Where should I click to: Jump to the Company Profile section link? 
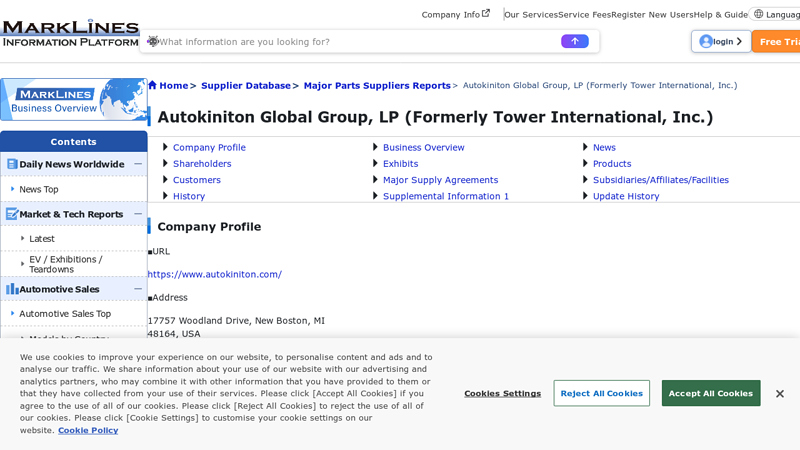(209, 147)
